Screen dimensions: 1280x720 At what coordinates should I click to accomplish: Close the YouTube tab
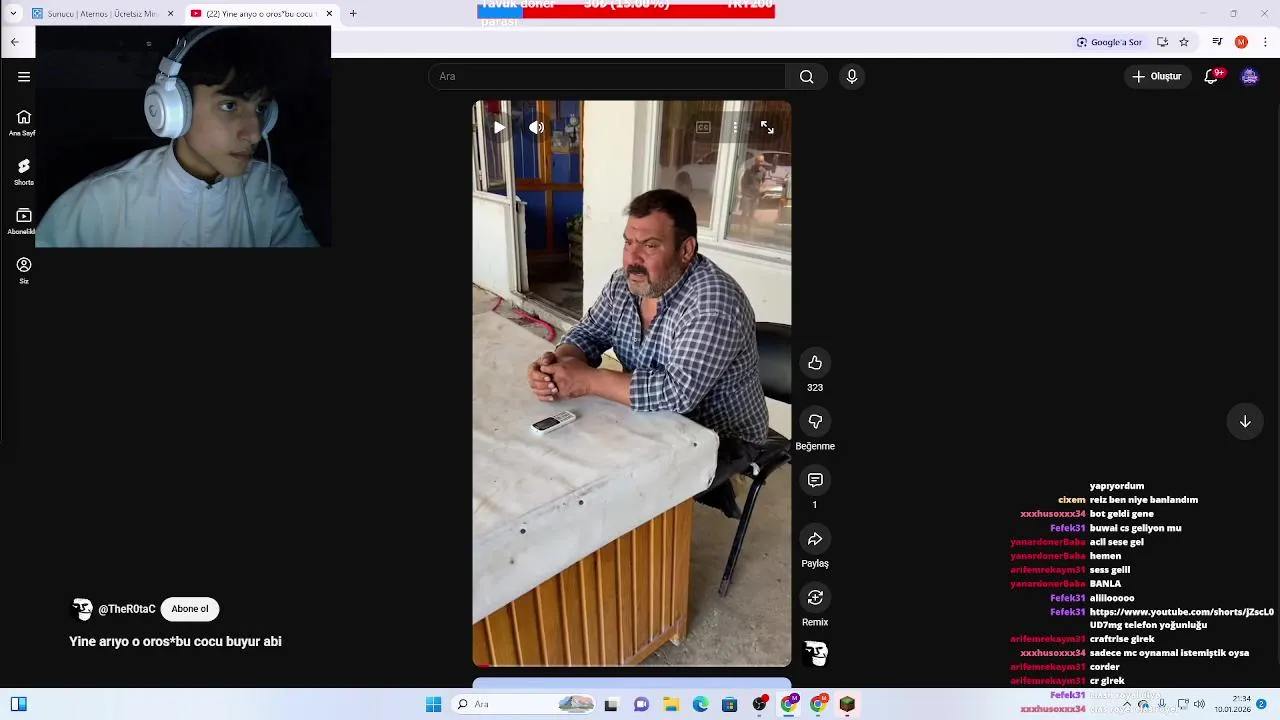[x=329, y=14]
